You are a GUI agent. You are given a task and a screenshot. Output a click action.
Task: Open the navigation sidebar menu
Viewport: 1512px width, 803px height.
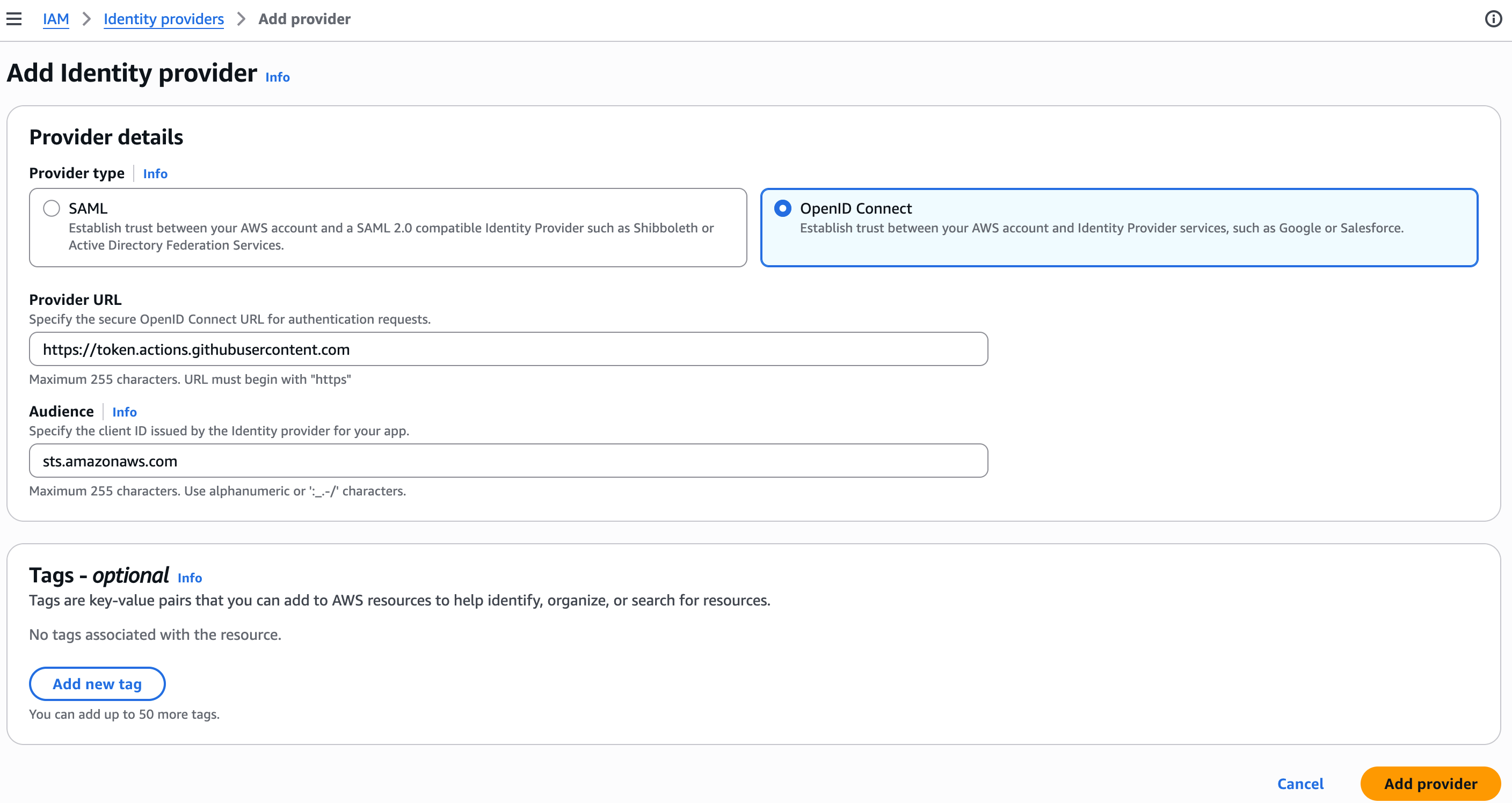pos(14,18)
